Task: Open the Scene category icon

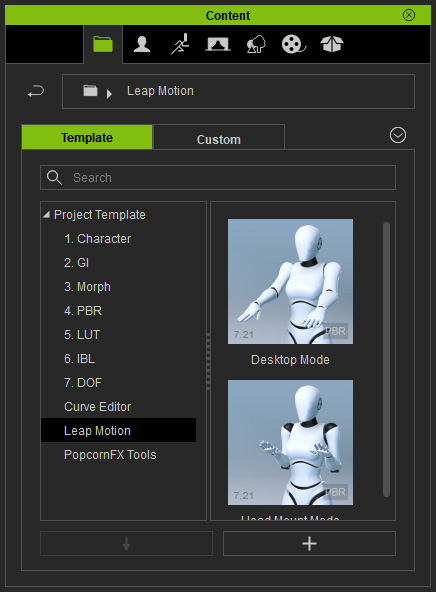Action: point(218,44)
